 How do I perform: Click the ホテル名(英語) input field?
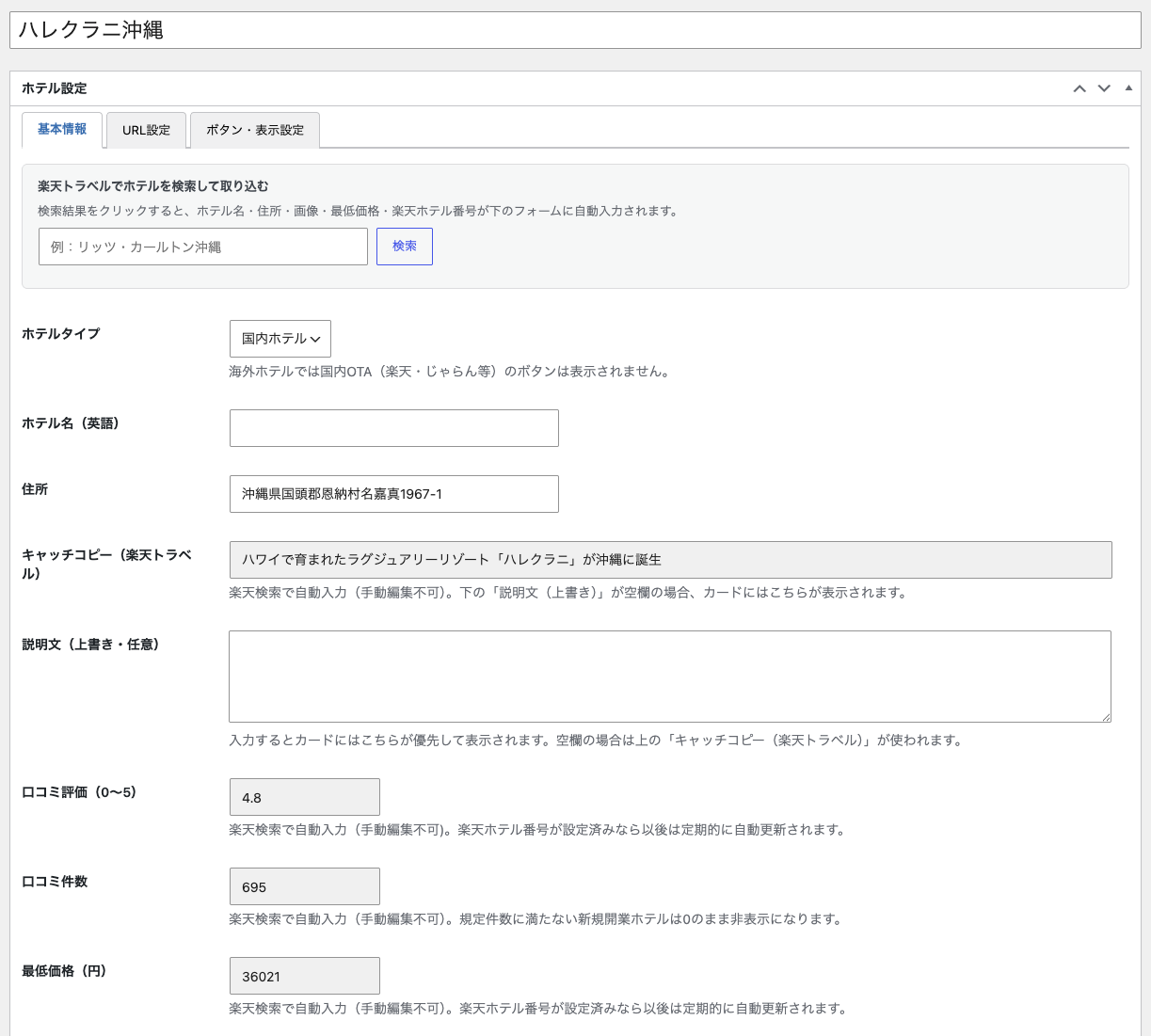(x=394, y=428)
